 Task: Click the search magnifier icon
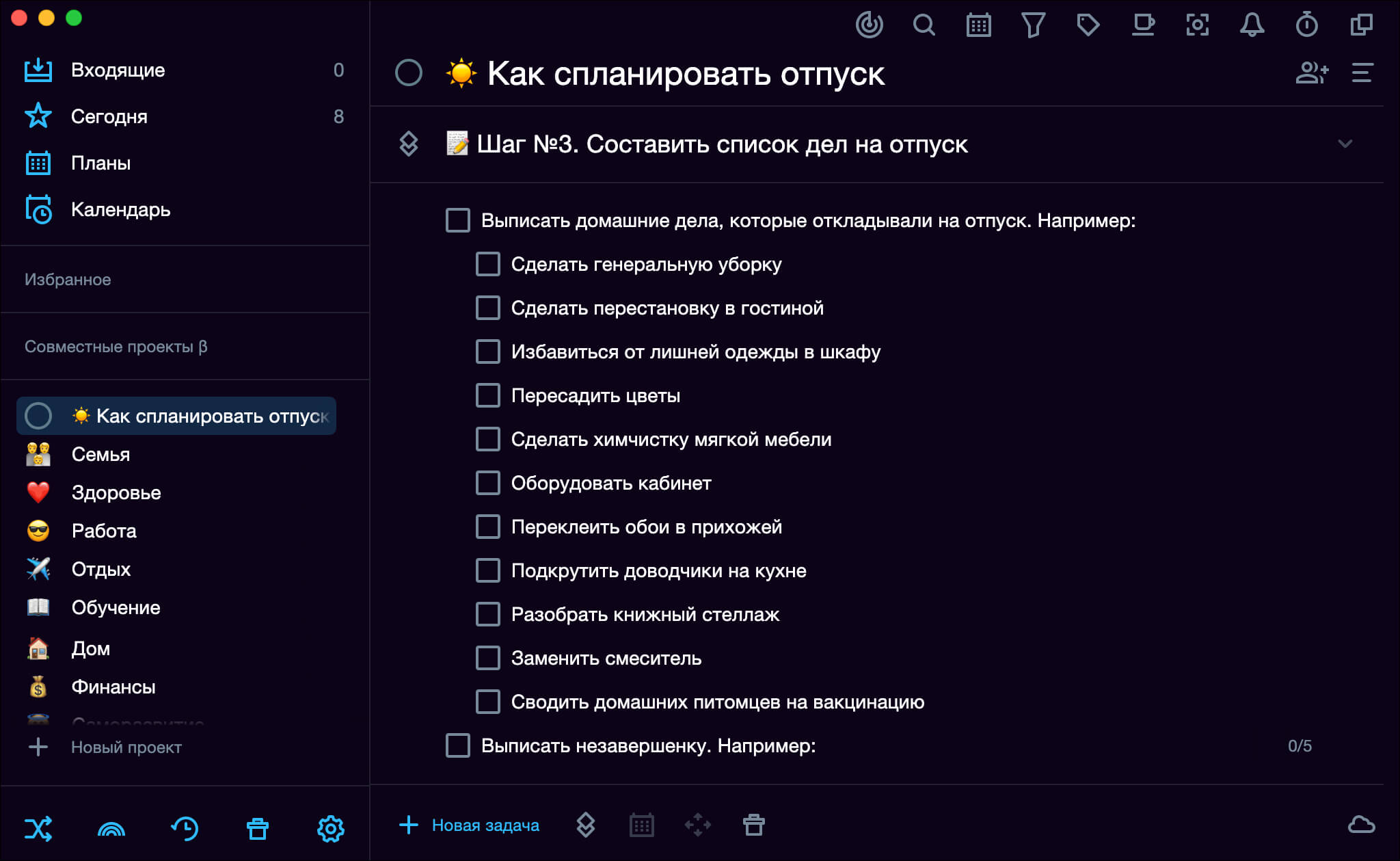point(924,25)
